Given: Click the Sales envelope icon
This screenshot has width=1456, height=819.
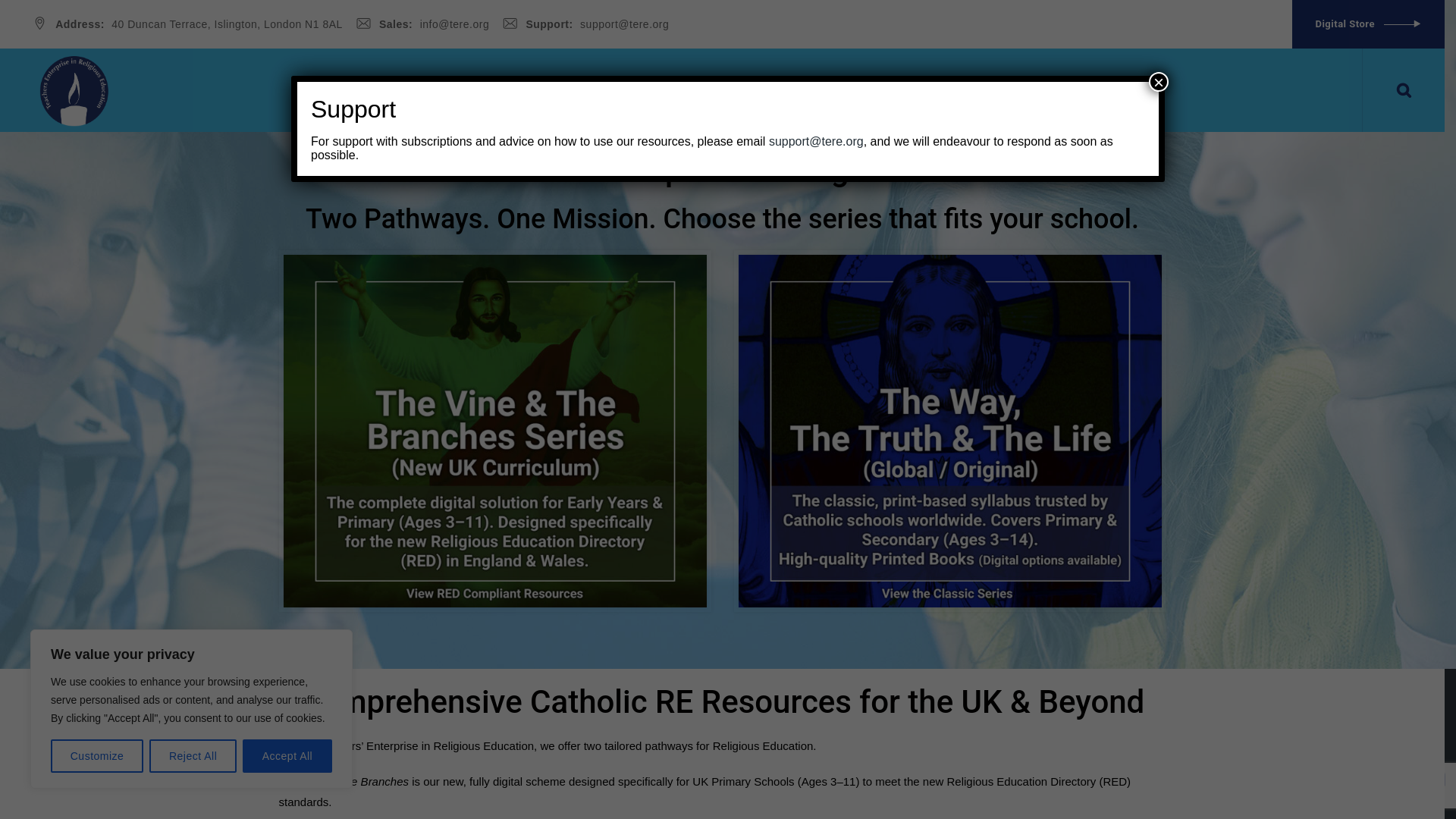Looking at the screenshot, I should pos(364,24).
